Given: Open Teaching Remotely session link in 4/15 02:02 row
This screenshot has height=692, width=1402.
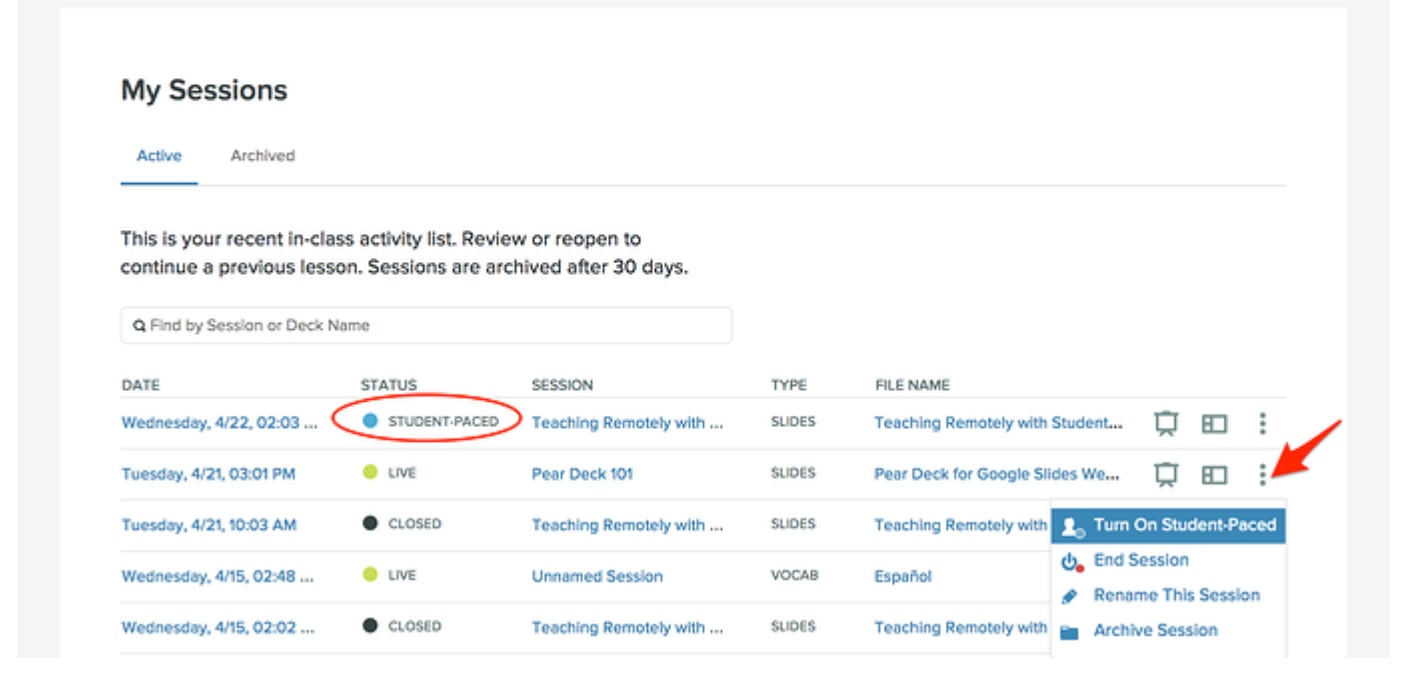Looking at the screenshot, I should 627,627.
